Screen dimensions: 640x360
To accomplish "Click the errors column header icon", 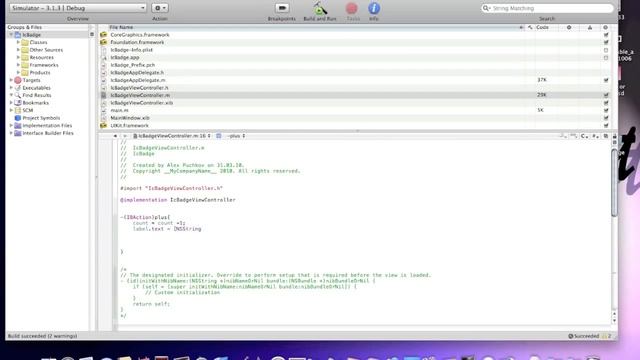I will tap(569, 27).
